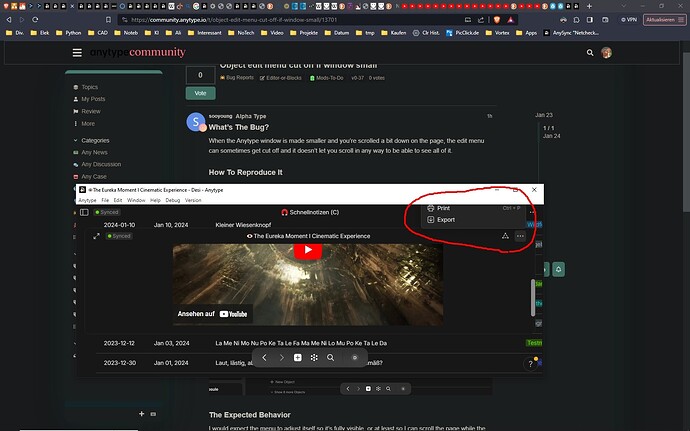Open the Kaufen bookmarks folder
The width and height of the screenshot is (690, 431).
pos(394,33)
